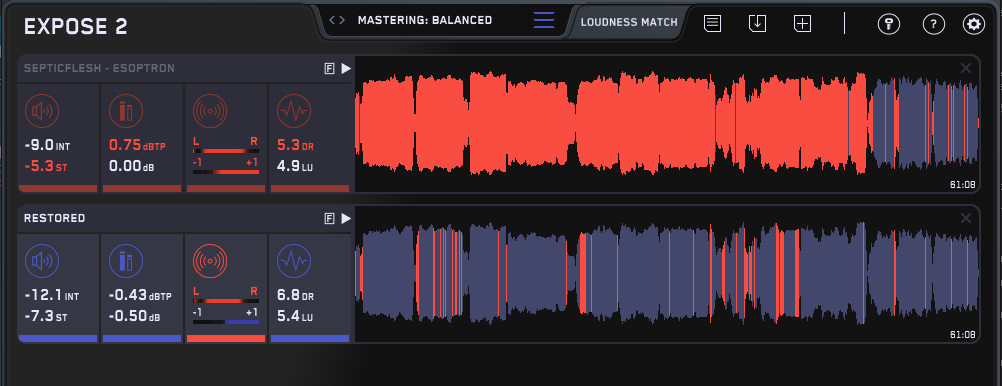Image resolution: width=1002 pixels, height=386 pixels.
Task: Remove the Restored track with X
Action: click(966, 219)
